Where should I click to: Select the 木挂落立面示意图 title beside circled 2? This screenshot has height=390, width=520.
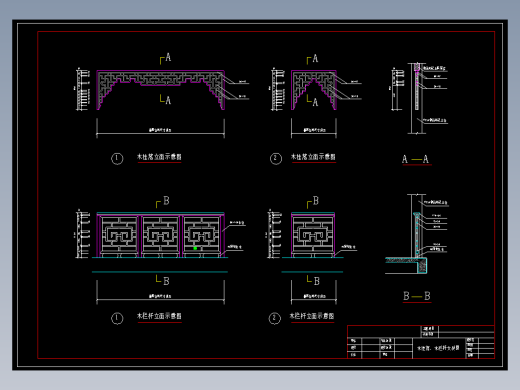(313, 157)
